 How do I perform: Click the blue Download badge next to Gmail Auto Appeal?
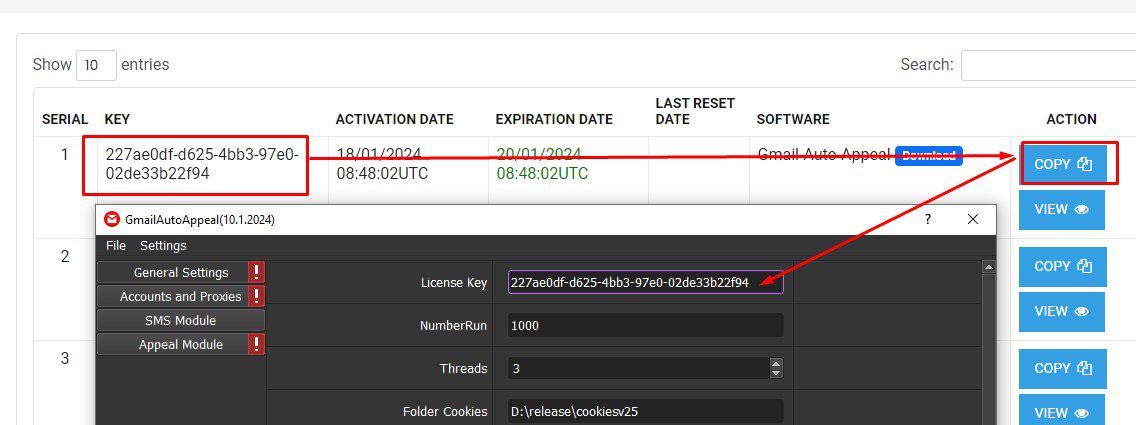point(929,156)
